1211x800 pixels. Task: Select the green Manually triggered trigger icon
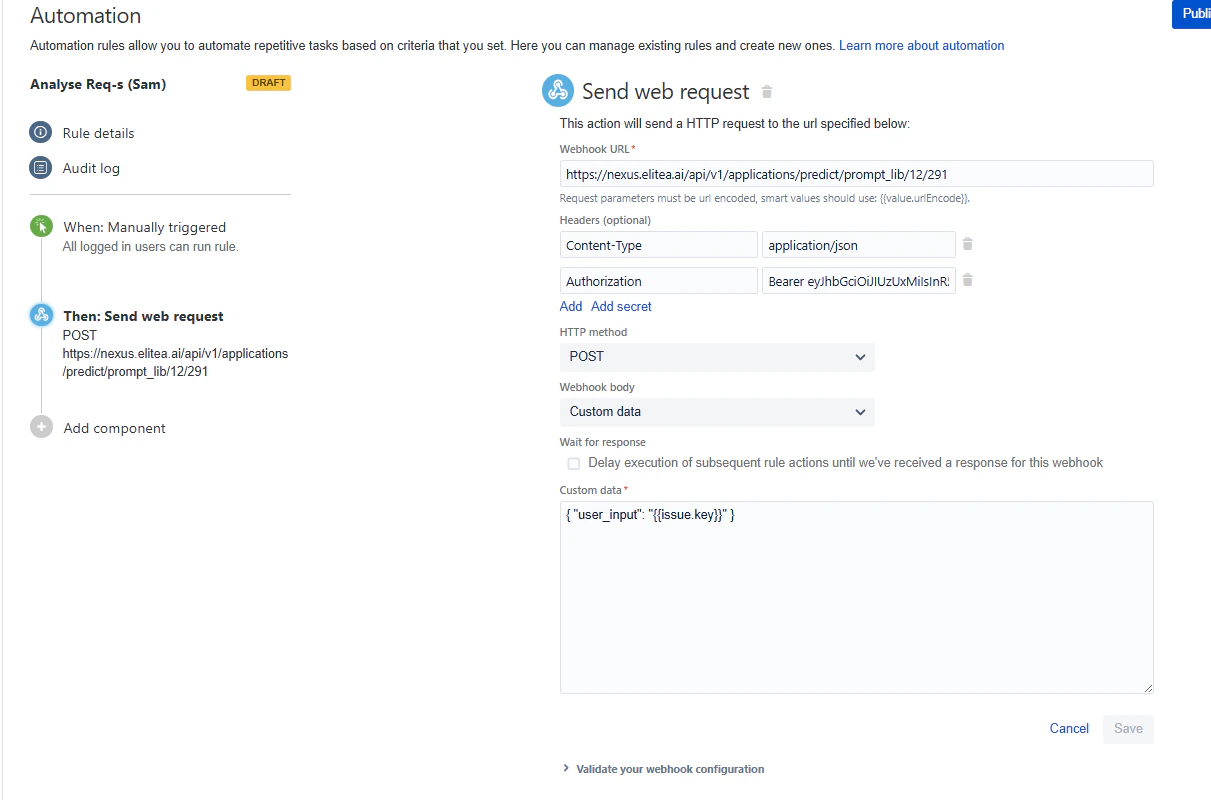tap(40, 227)
